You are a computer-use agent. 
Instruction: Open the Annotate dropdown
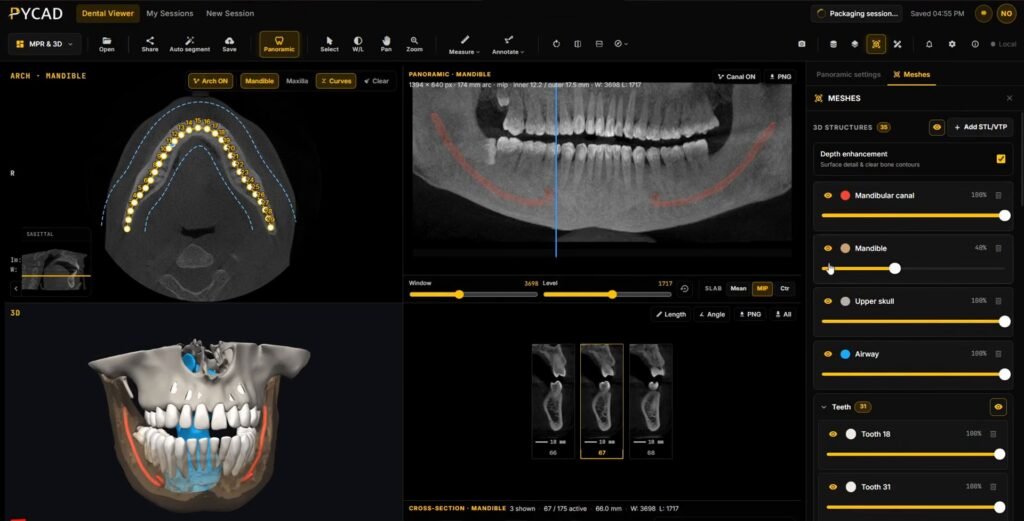(x=507, y=44)
